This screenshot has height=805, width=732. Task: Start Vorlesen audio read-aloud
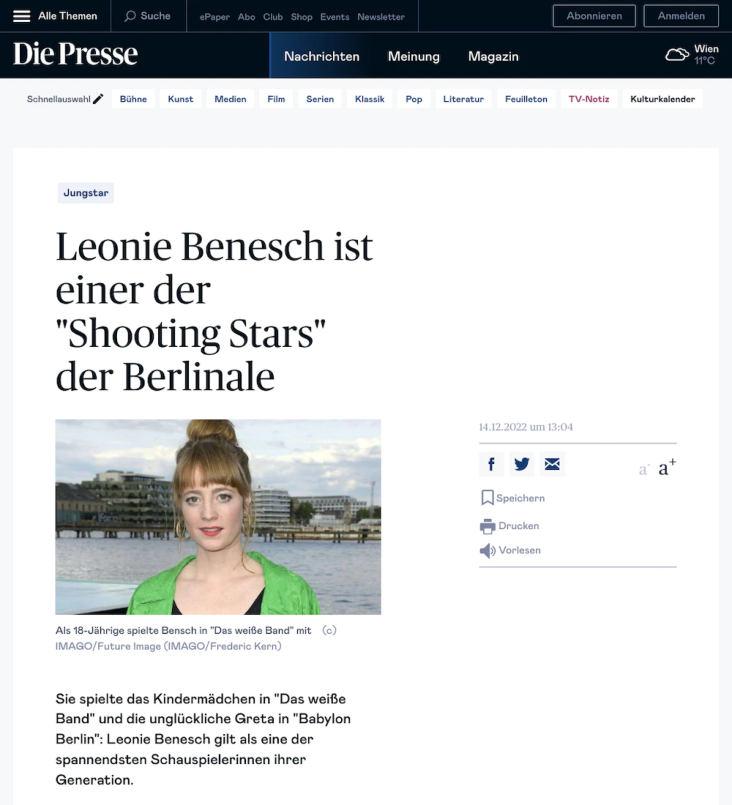[x=510, y=550]
